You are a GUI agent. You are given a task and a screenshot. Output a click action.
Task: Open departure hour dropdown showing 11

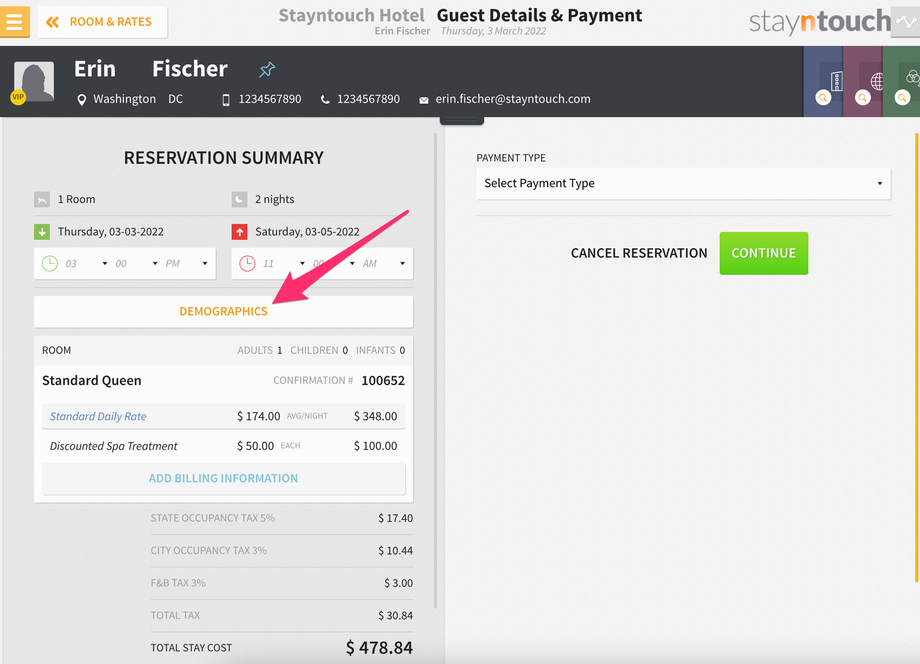point(284,264)
